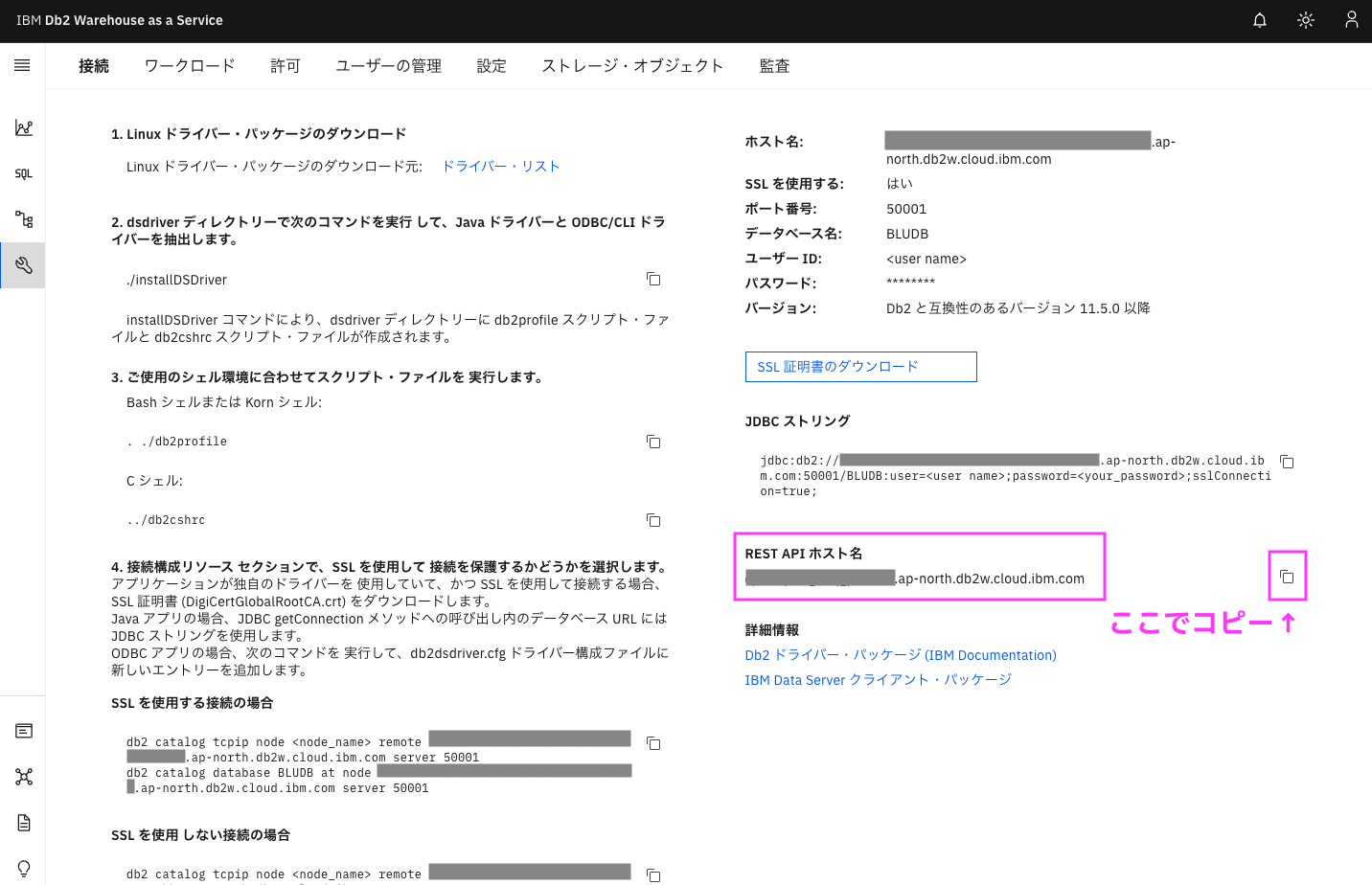This screenshot has height=885, width=1372.
Task: Click the masked password value
Action: 910,283
